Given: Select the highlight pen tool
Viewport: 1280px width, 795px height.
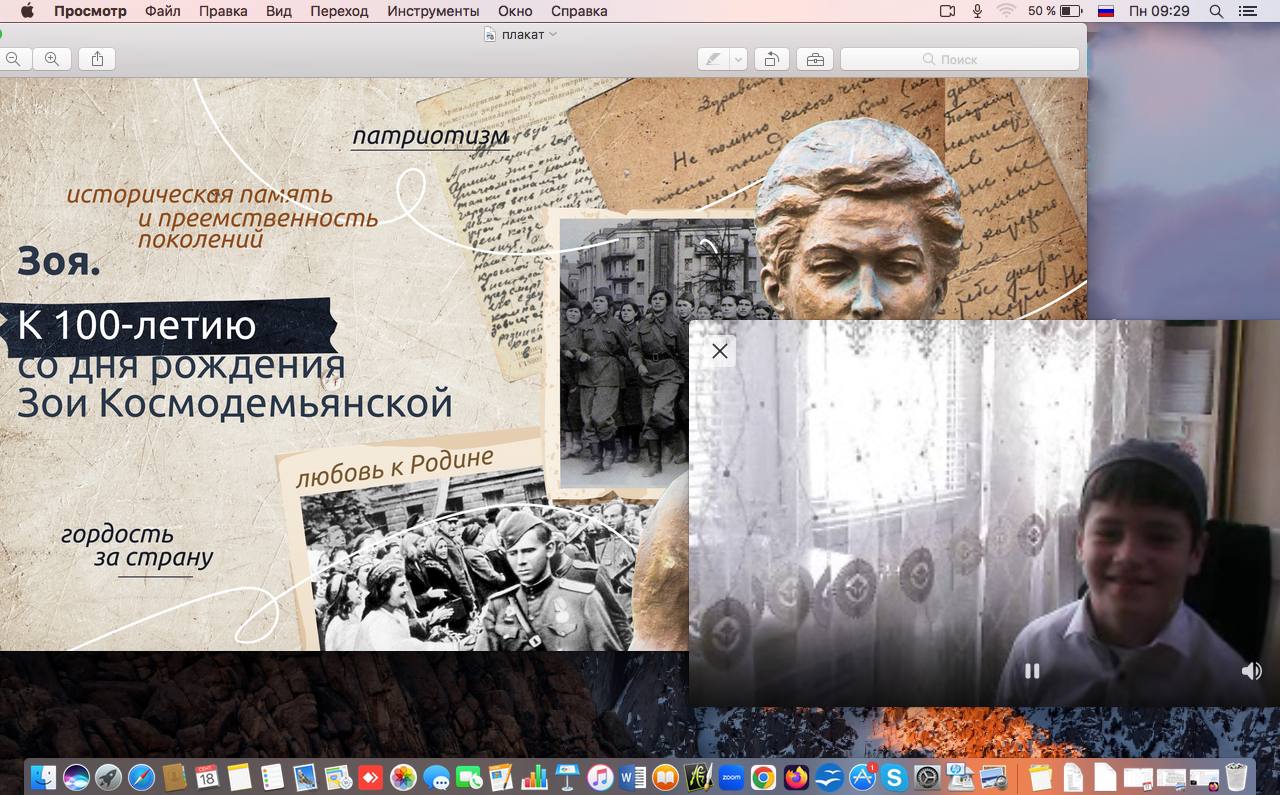Looking at the screenshot, I should [713, 59].
